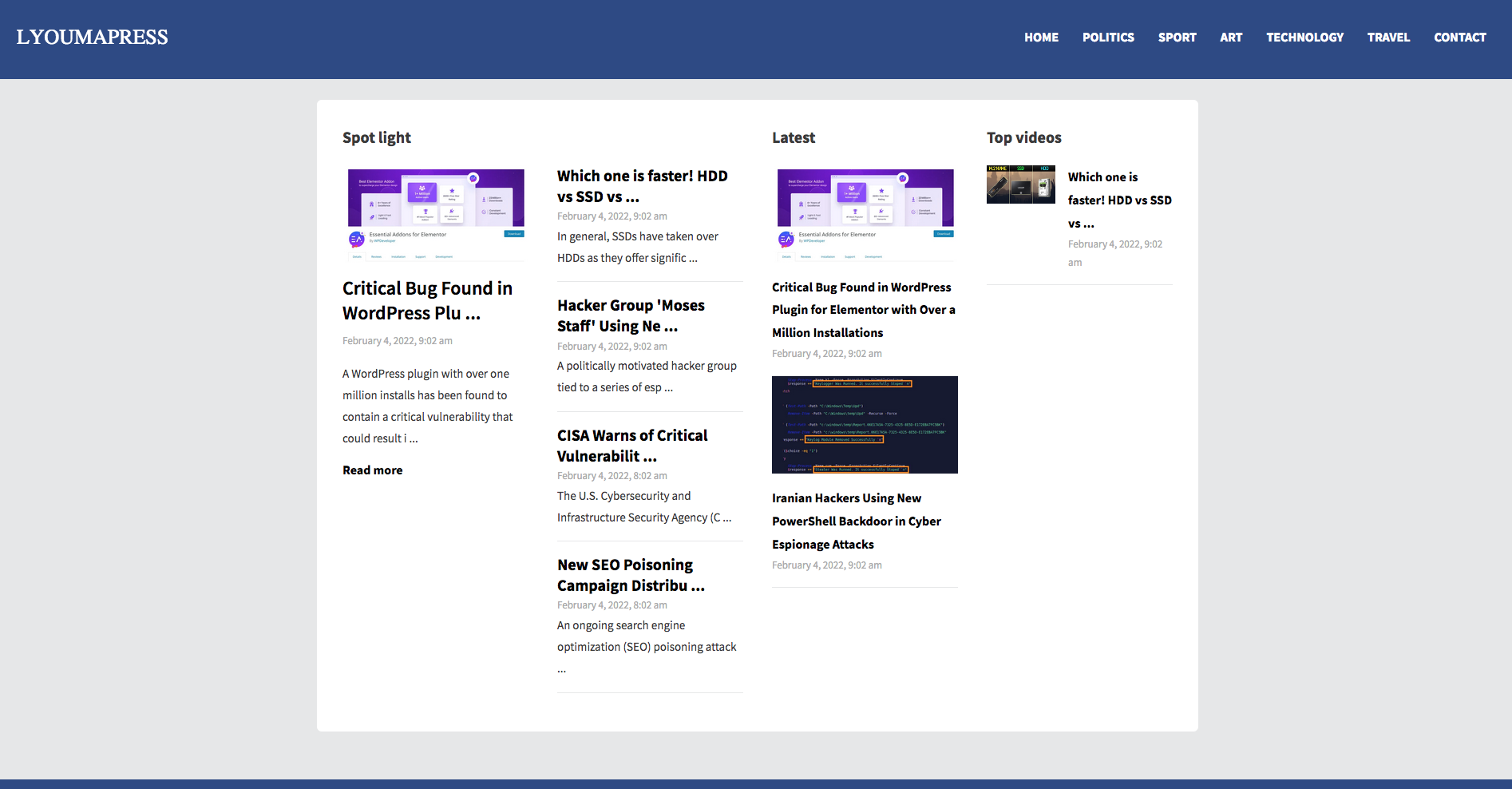Open the HOME menu item
Screen dimensions: 1512x789
tap(1041, 38)
